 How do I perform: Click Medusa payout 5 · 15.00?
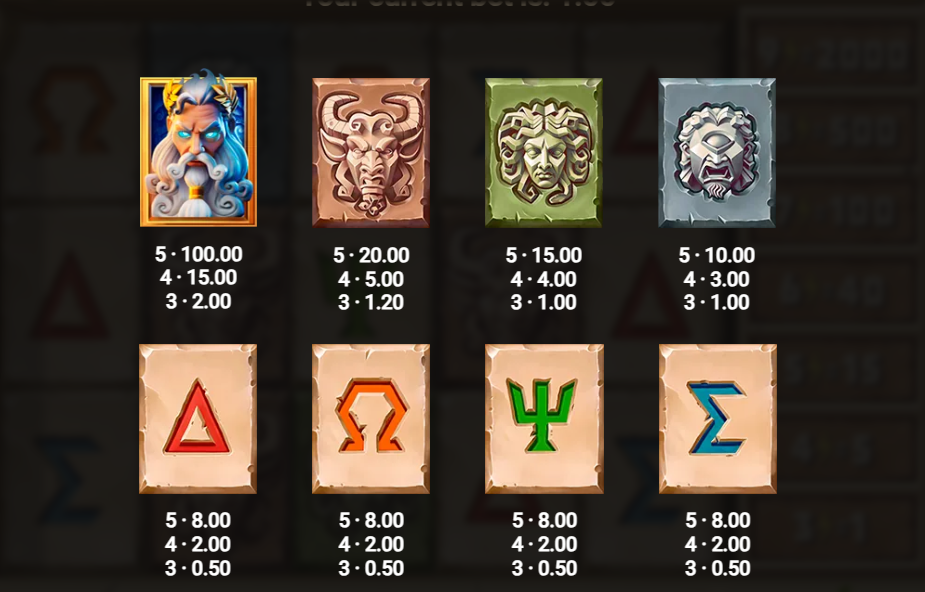click(x=544, y=255)
